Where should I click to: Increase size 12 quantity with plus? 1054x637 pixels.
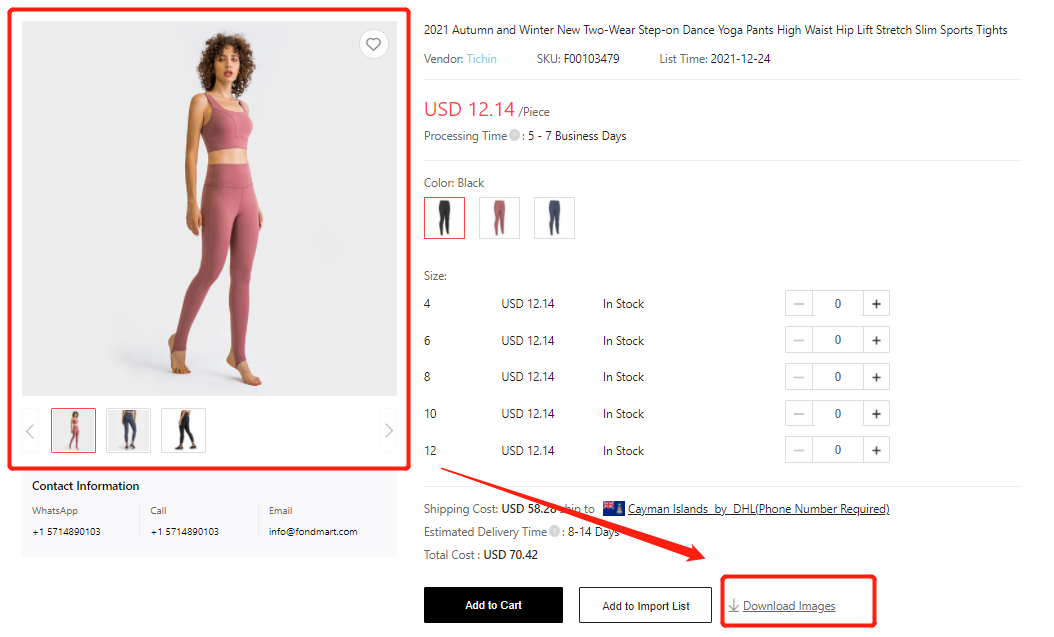coord(876,451)
